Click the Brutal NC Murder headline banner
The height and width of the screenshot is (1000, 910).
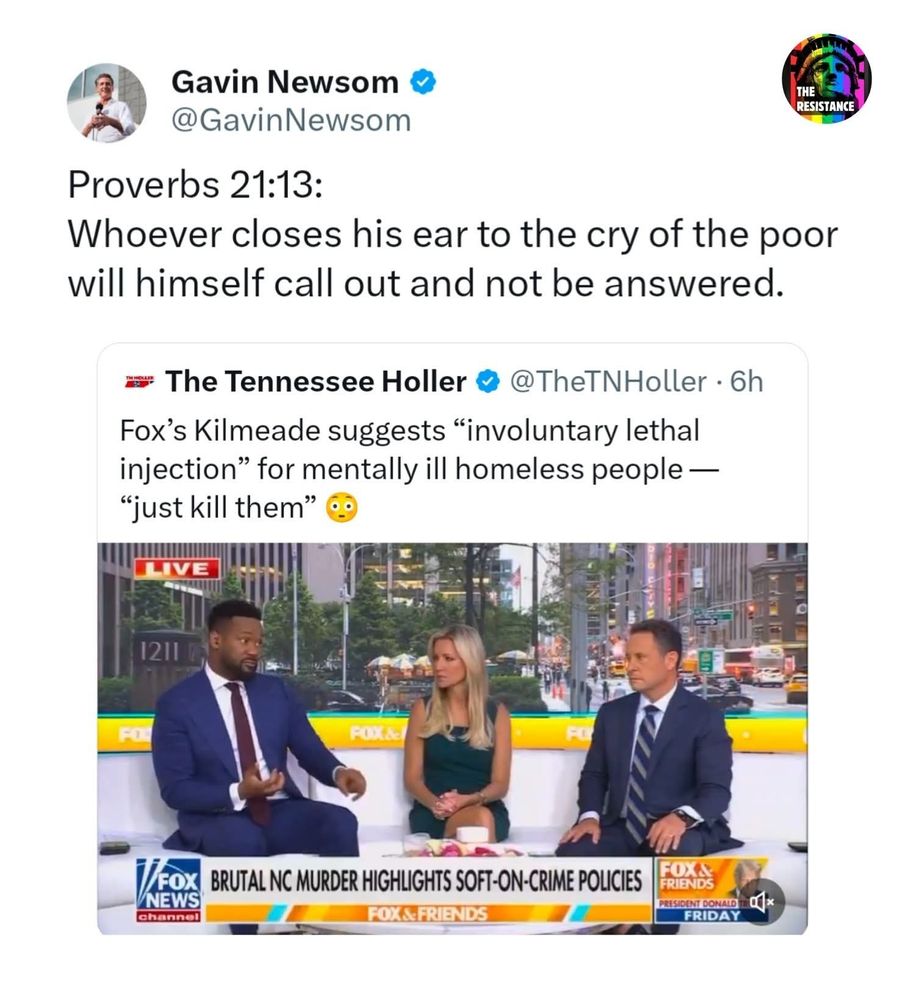(426, 881)
